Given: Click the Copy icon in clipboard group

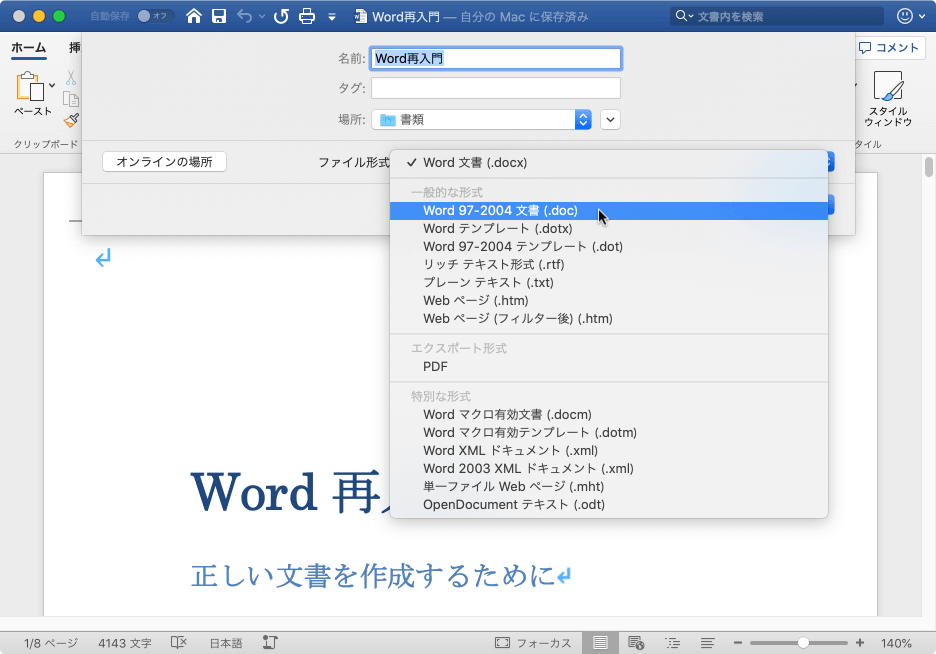Looking at the screenshot, I should (x=71, y=99).
